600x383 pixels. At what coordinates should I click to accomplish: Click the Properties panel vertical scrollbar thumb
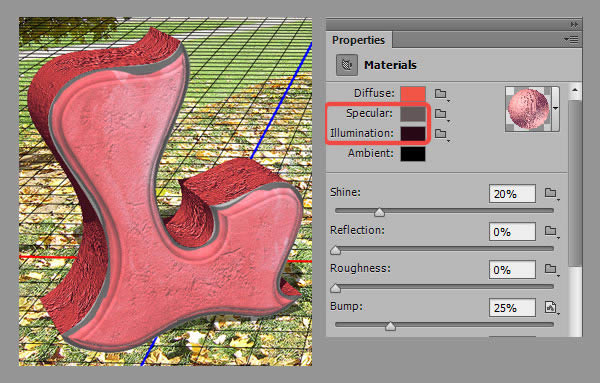[x=575, y=183]
